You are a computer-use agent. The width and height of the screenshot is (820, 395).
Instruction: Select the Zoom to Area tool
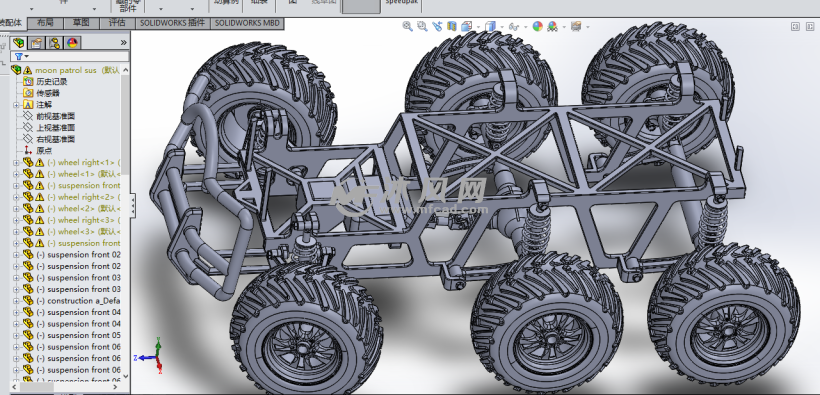[x=422, y=26]
